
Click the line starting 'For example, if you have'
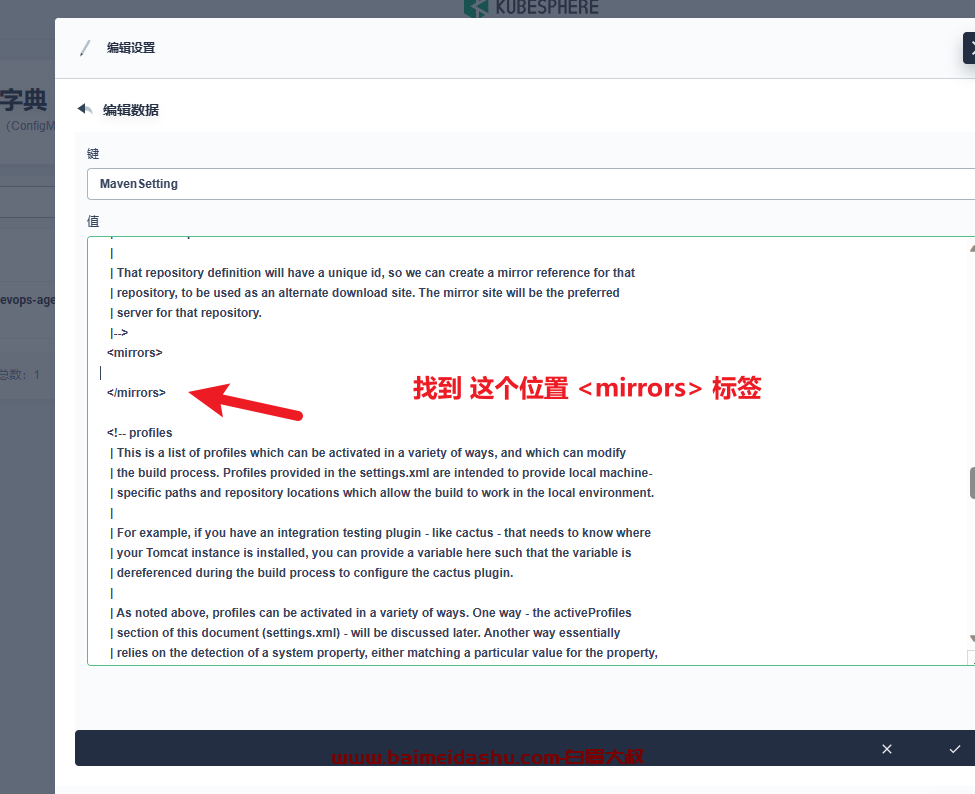(380, 533)
